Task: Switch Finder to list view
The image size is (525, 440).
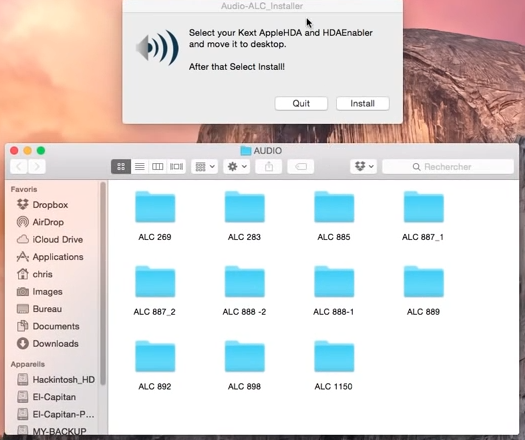Action: 140,166
